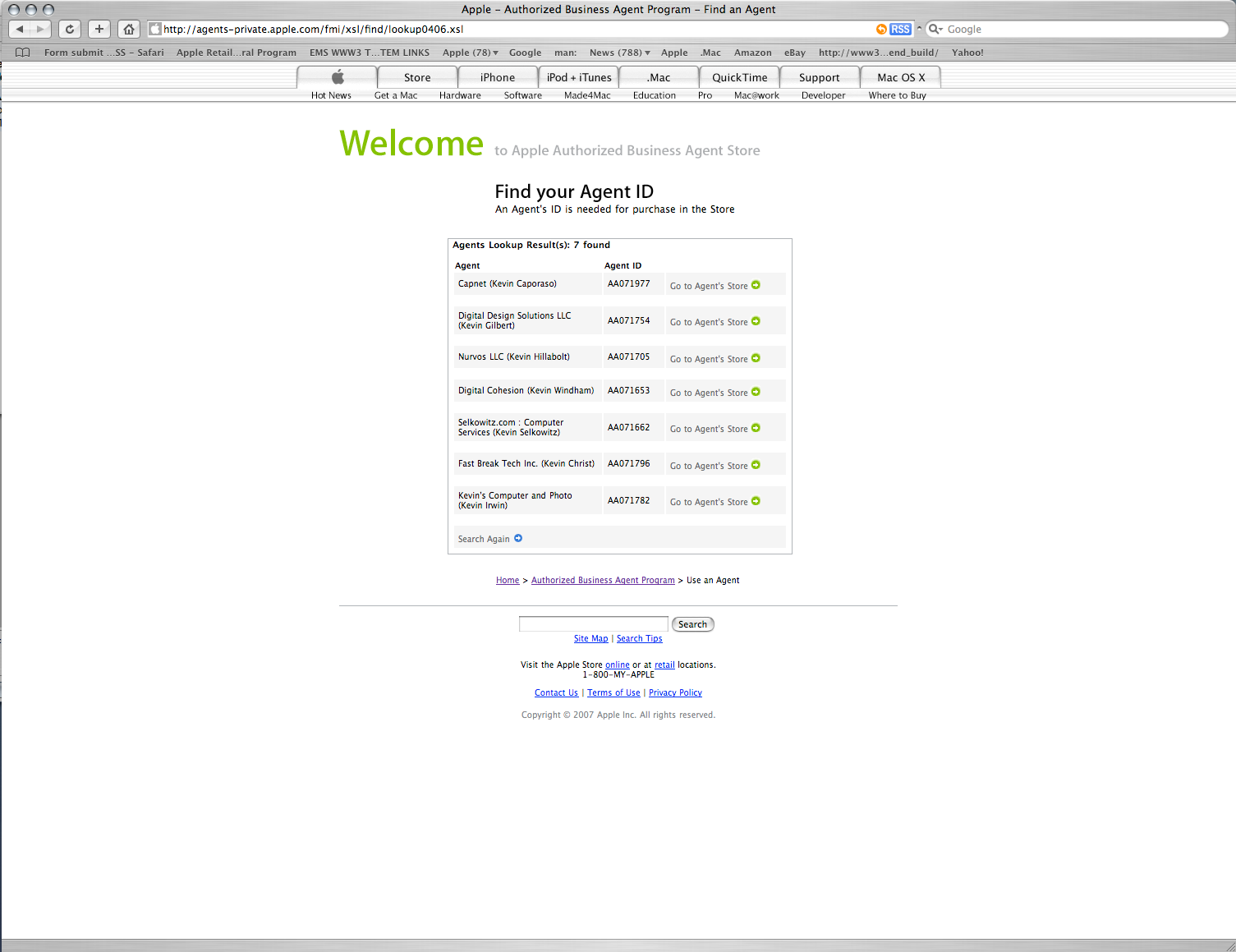Select Mac@work in the sub navigation

tap(756, 95)
